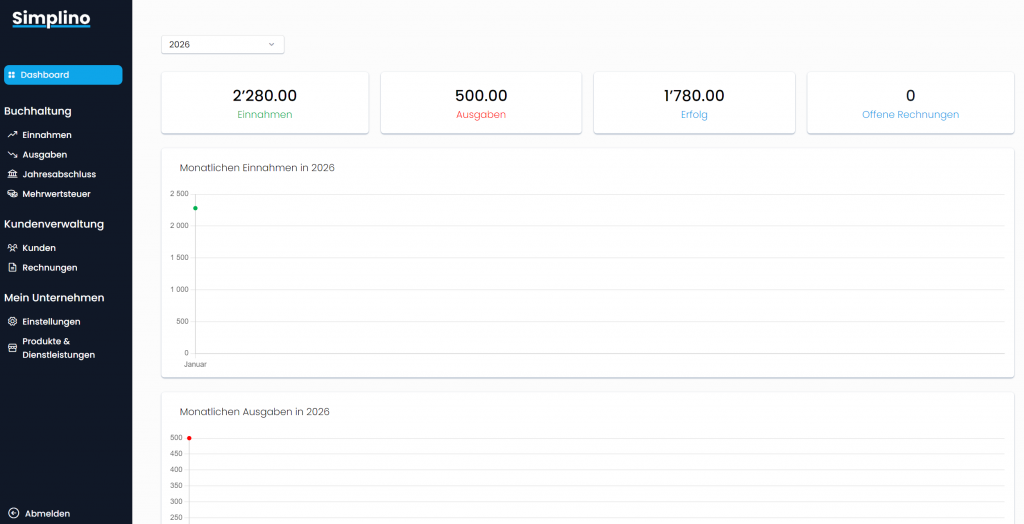Open the Jahresabschluss menu item
Screen dimensions: 1024x524
[x=59, y=174]
